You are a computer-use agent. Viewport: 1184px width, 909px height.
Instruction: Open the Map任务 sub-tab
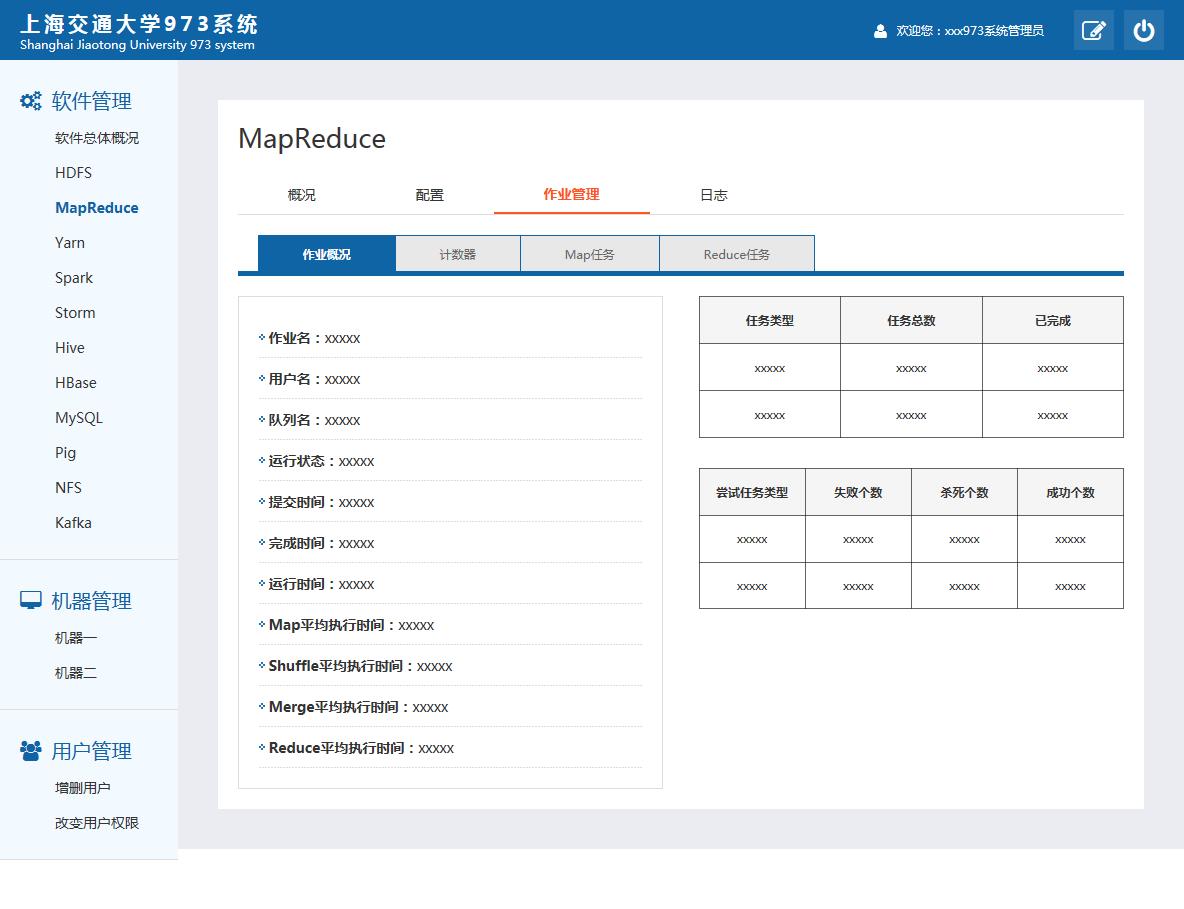[589, 254]
